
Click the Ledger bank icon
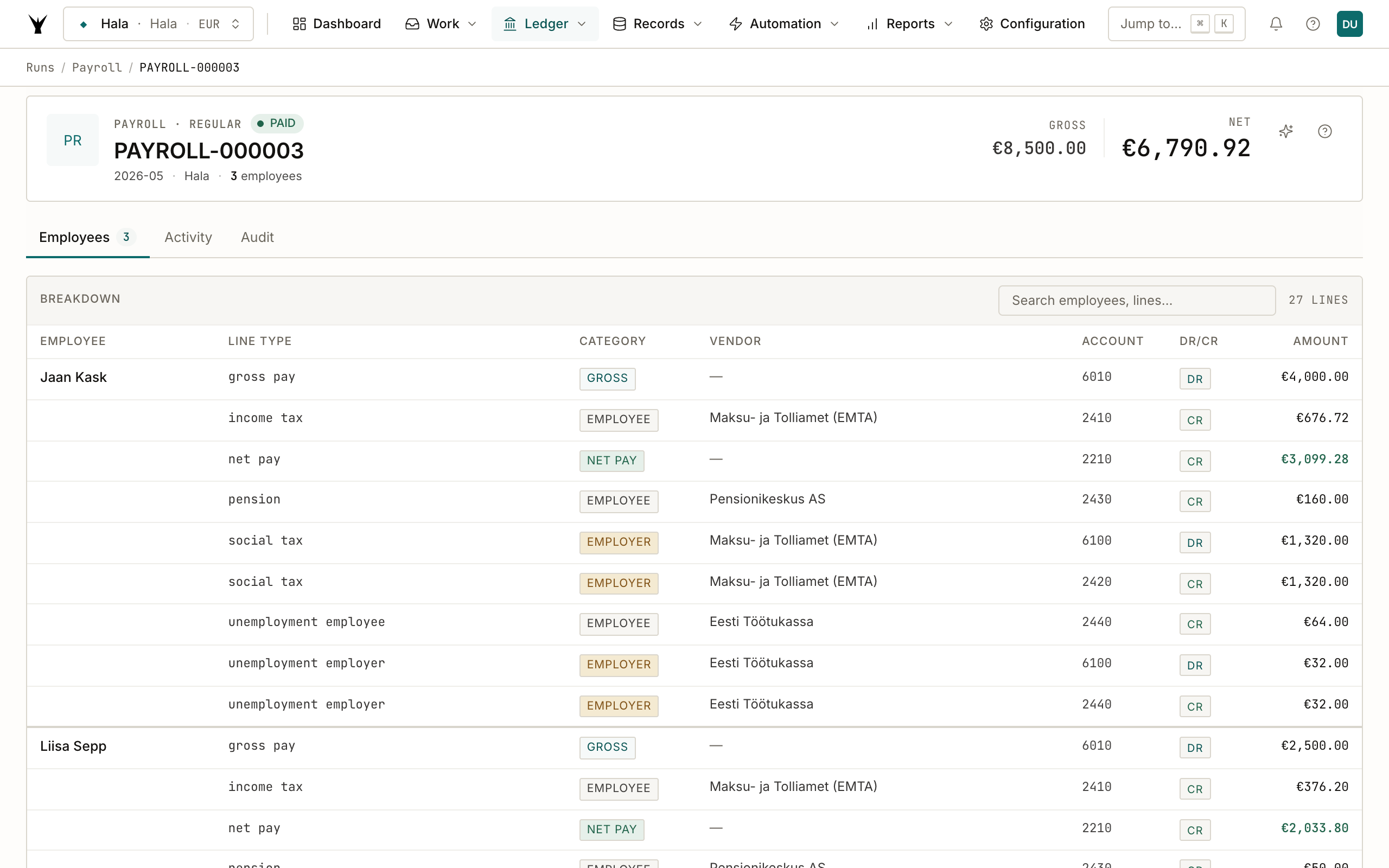point(509,24)
